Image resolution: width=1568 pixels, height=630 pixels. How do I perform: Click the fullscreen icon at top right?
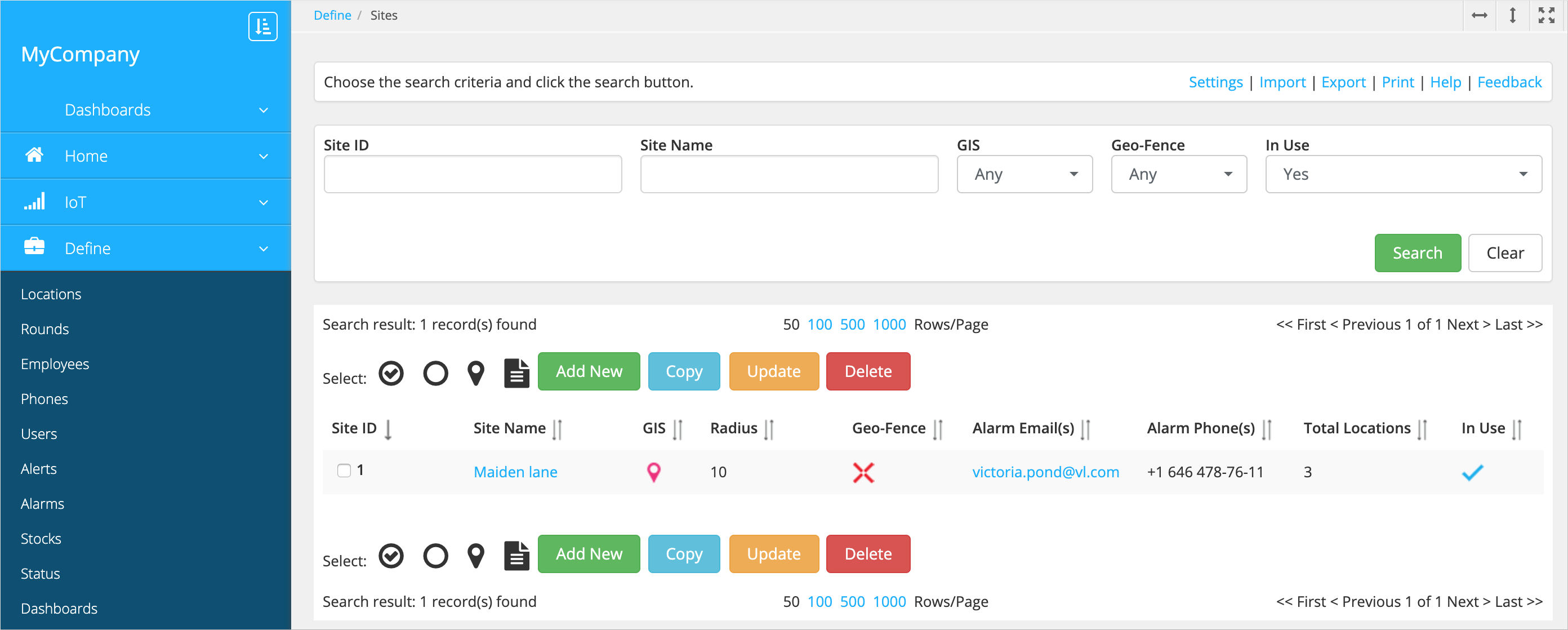pyautogui.click(x=1546, y=15)
